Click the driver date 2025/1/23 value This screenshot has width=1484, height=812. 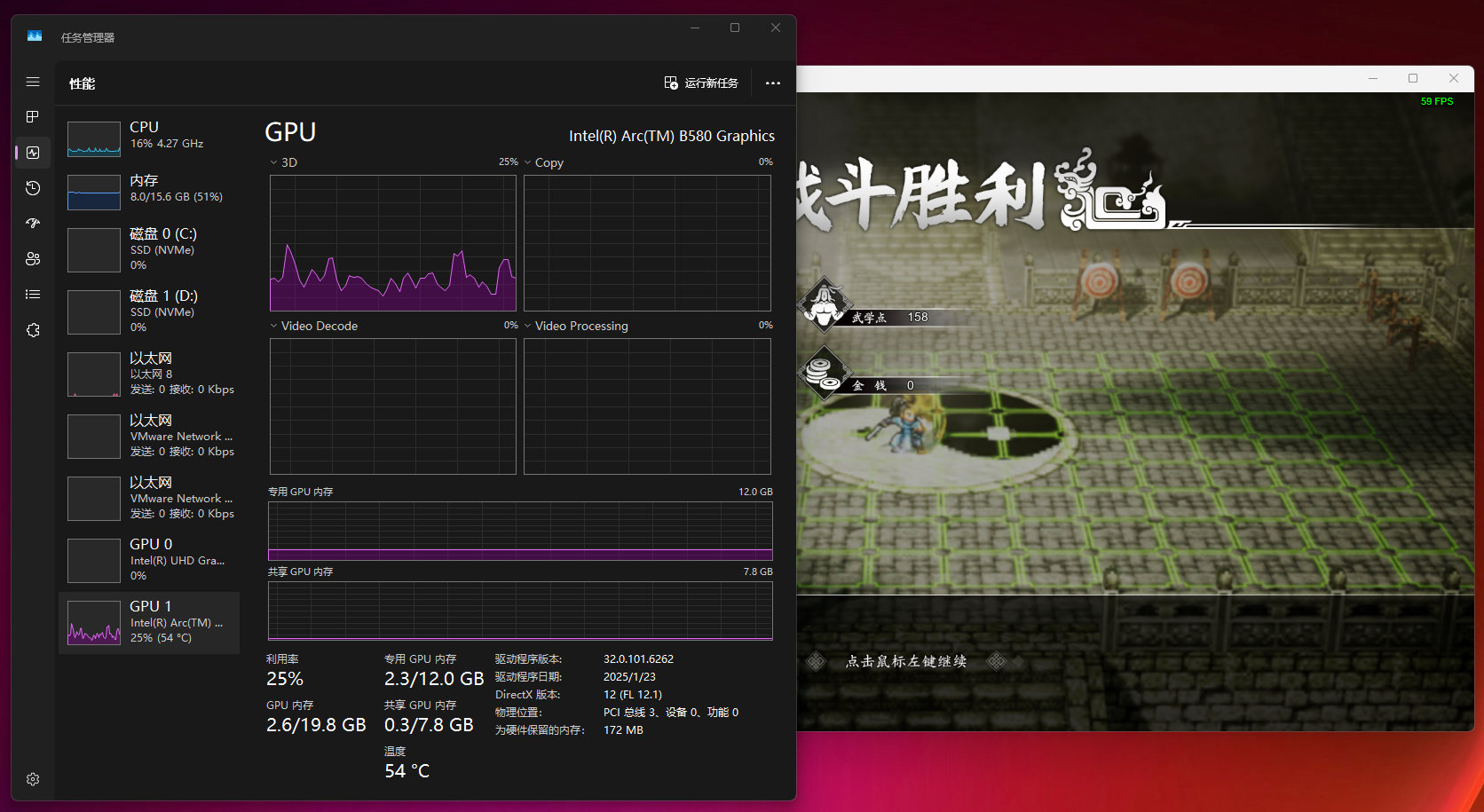[629, 677]
